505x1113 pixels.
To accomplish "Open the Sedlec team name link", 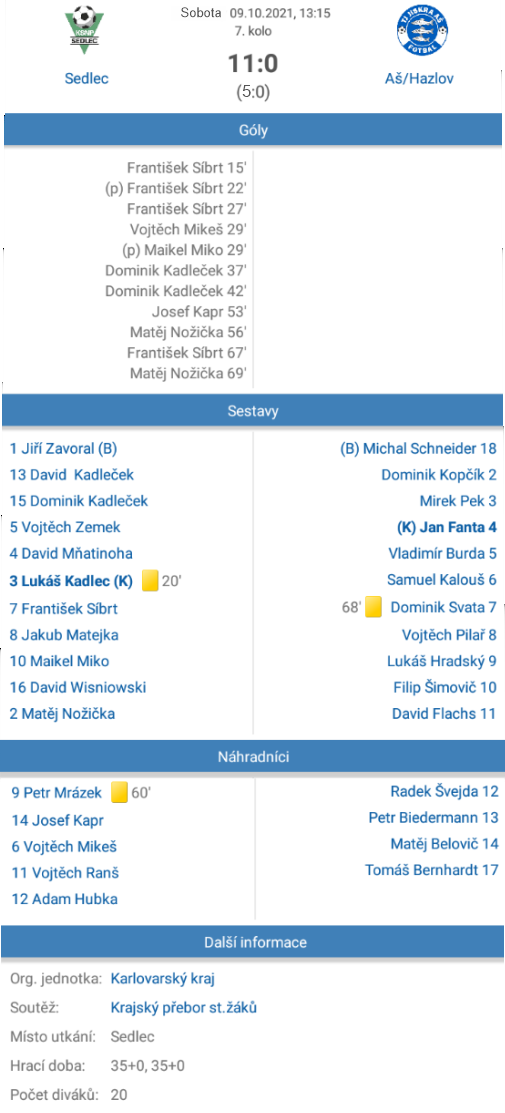I will tap(87, 78).
